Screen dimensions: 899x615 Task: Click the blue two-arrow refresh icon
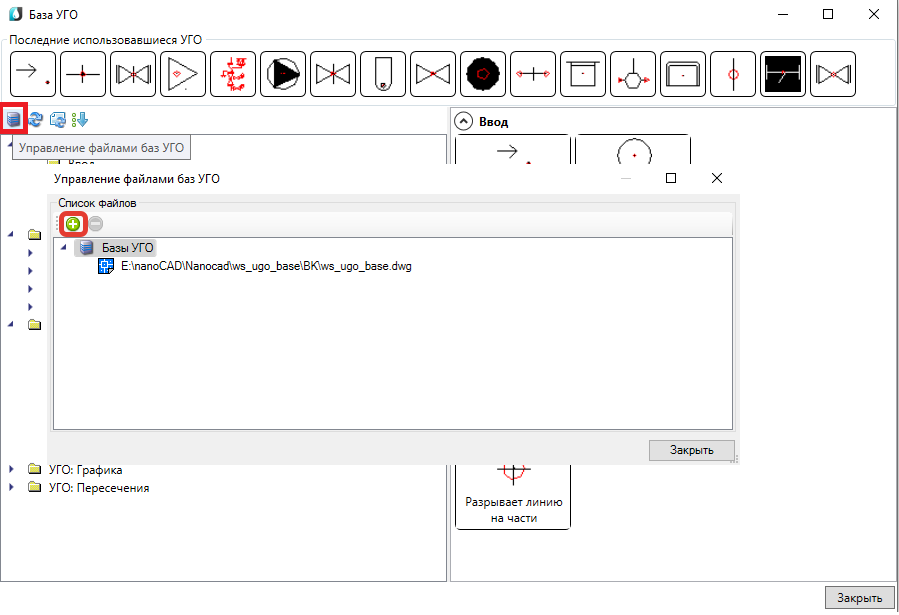pyautogui.click(x=36, y=119)
